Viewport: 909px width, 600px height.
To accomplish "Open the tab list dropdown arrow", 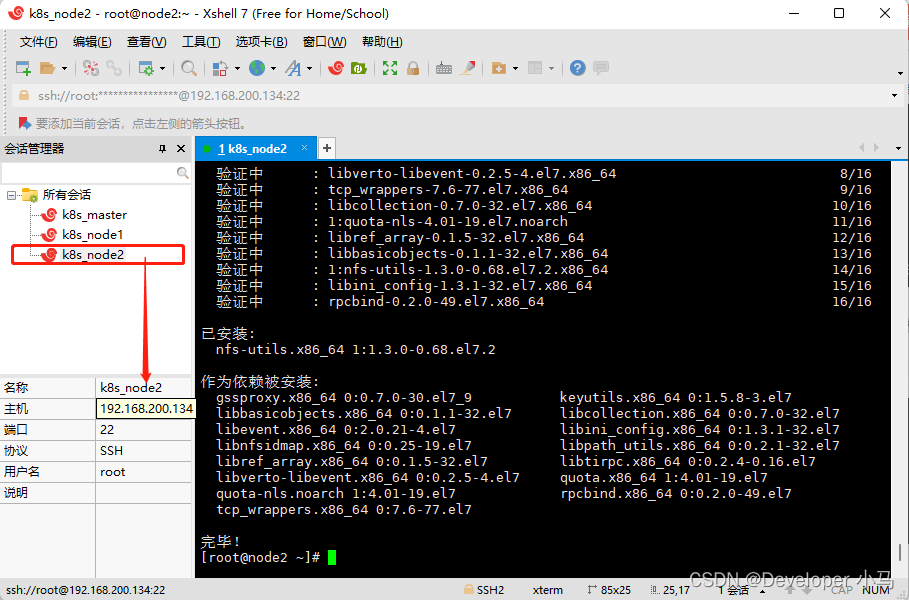I will (898, 148).
